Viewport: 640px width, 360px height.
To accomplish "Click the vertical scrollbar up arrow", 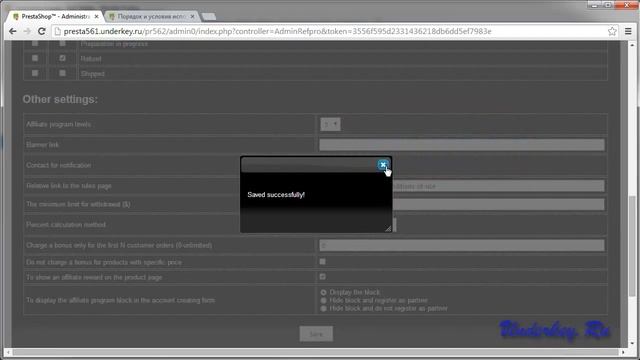I will [633, 44].
